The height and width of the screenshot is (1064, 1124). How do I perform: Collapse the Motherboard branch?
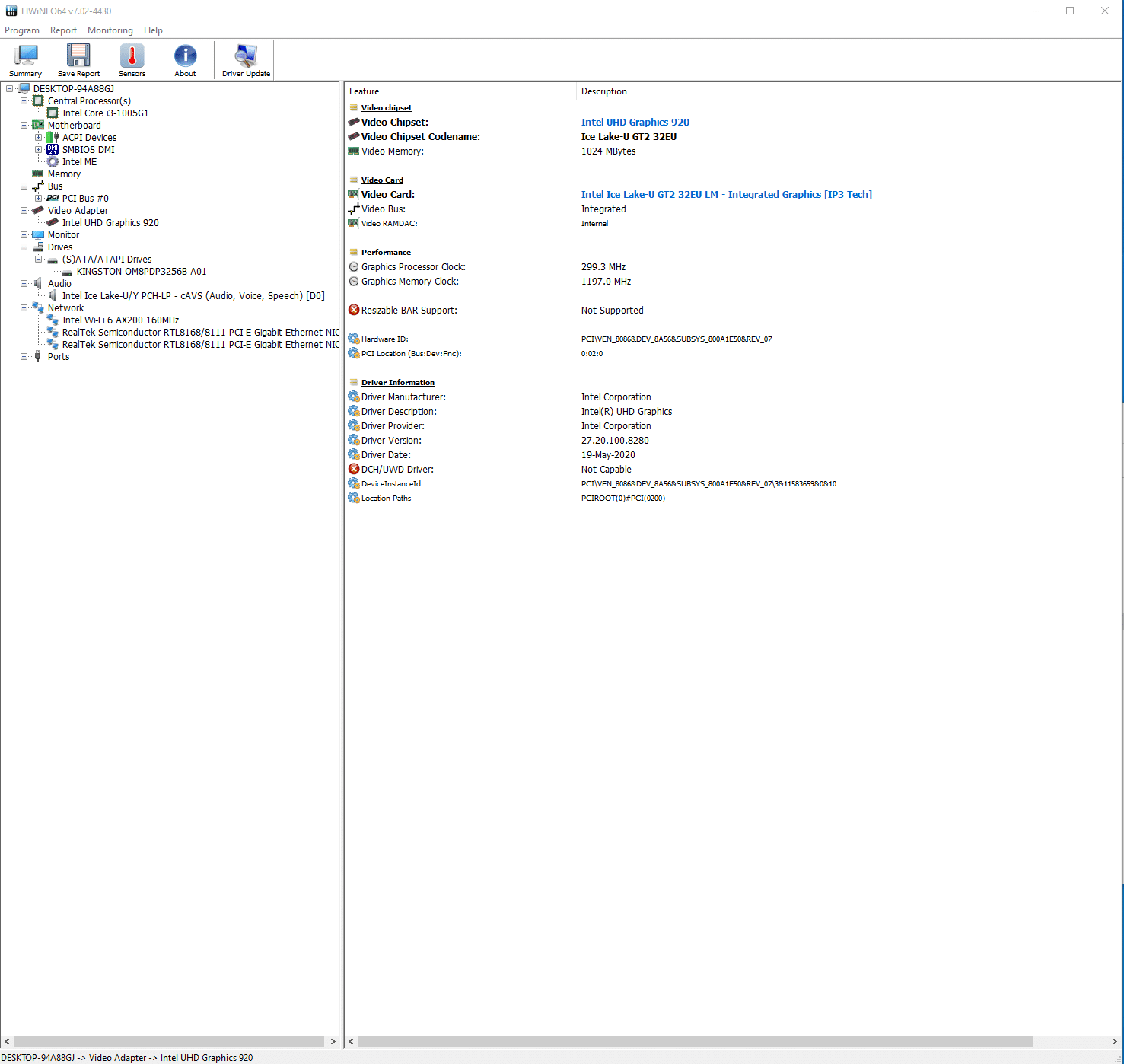point(24,126)
